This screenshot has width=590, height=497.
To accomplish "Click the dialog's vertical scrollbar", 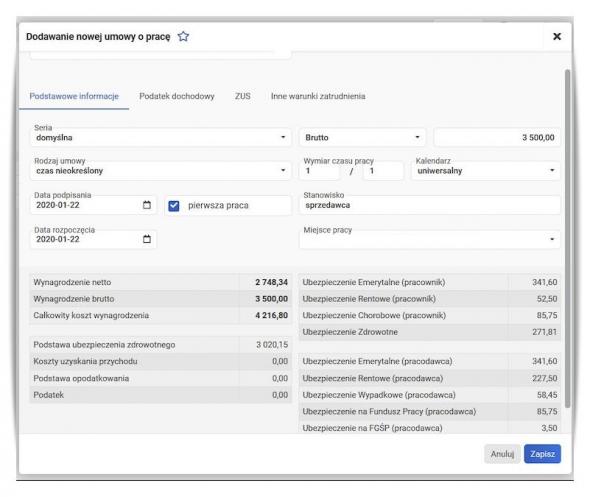I will (x=567, y=239).
